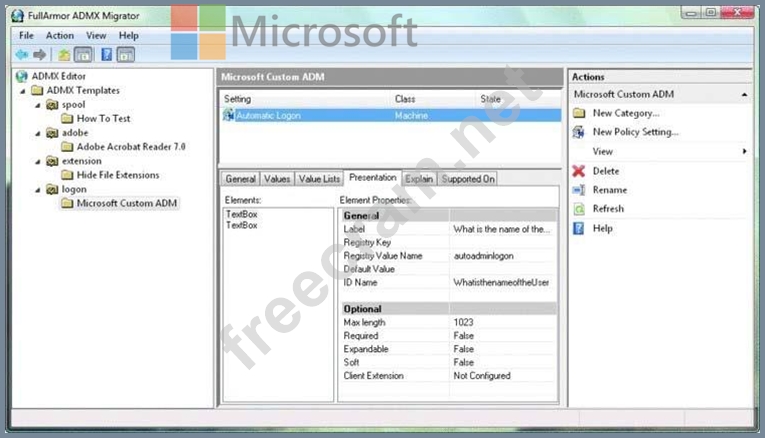Viewport: 765px width, 438px height.
Task: Click the New Policy Setting icon
Action: (579, 132)
